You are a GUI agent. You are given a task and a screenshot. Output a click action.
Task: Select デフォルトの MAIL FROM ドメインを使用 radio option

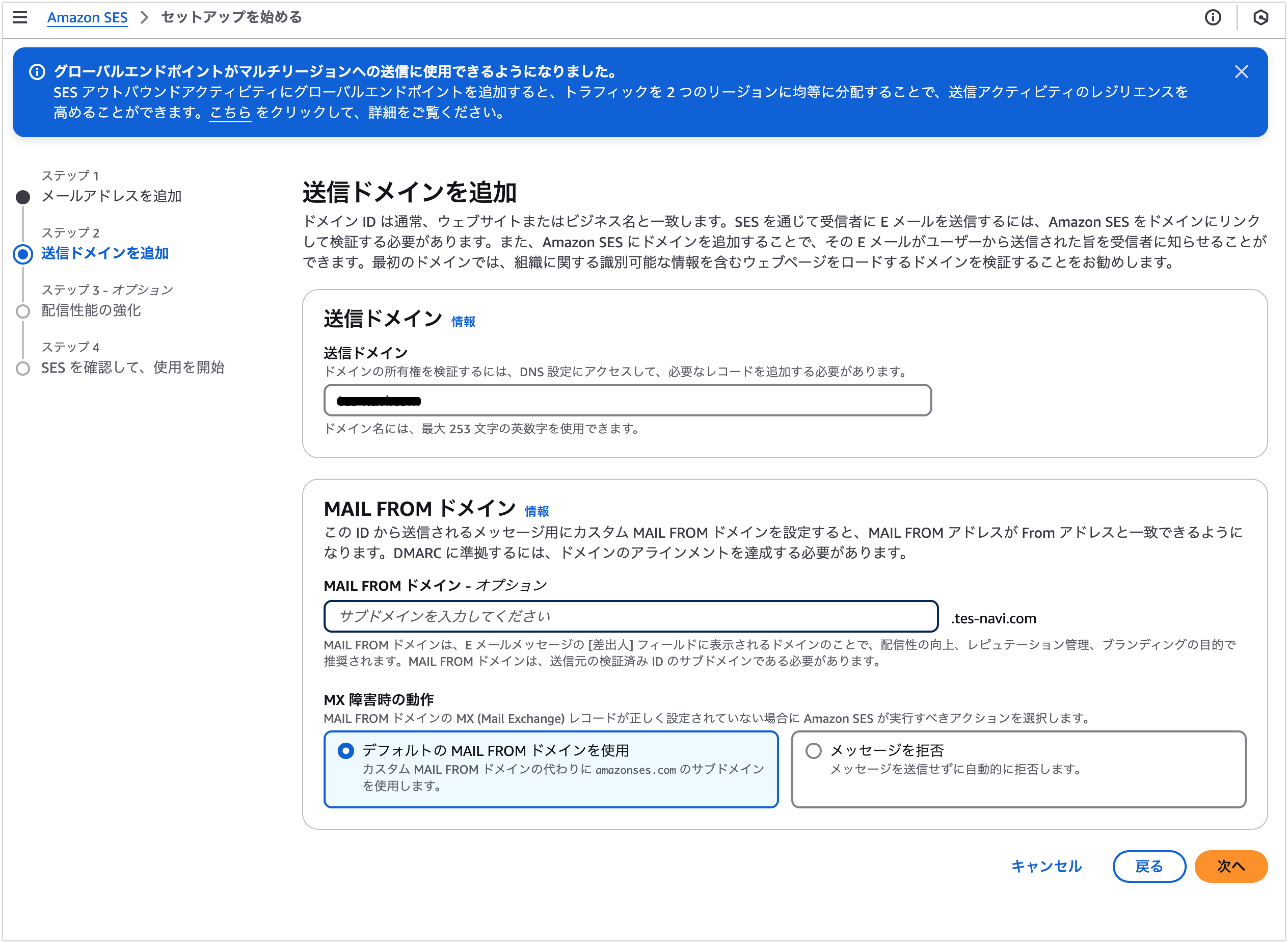pyautogui.click(x=346, y=751)
